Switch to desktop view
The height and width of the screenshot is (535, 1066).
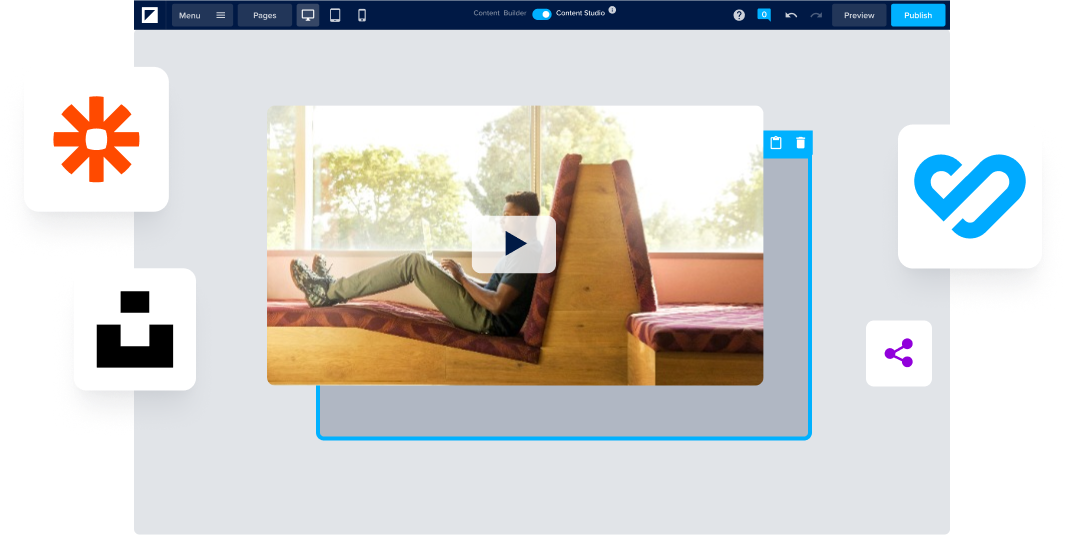coord(308,15)
